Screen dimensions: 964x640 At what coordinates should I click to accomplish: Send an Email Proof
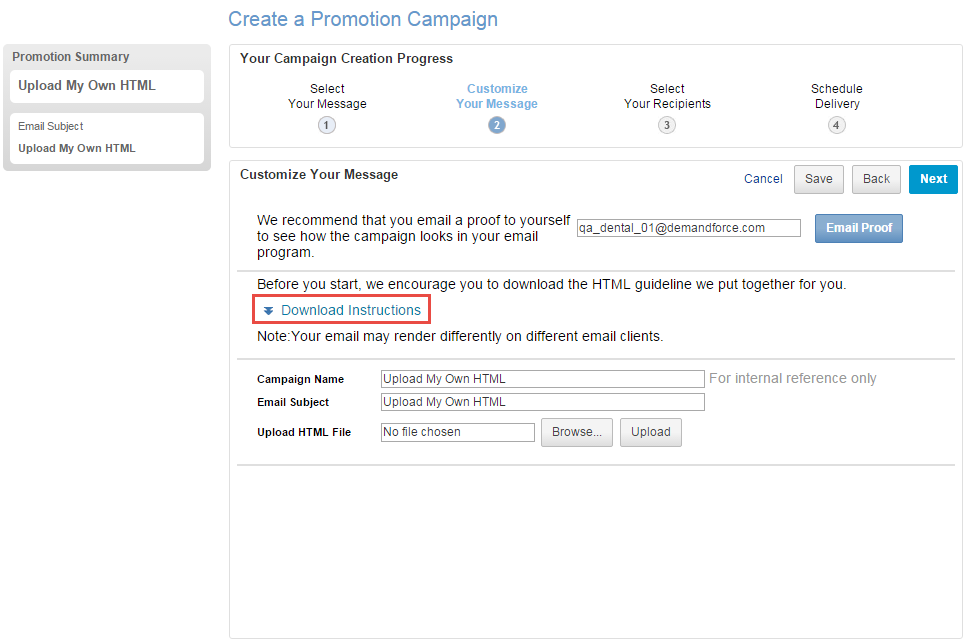(858, 228)
